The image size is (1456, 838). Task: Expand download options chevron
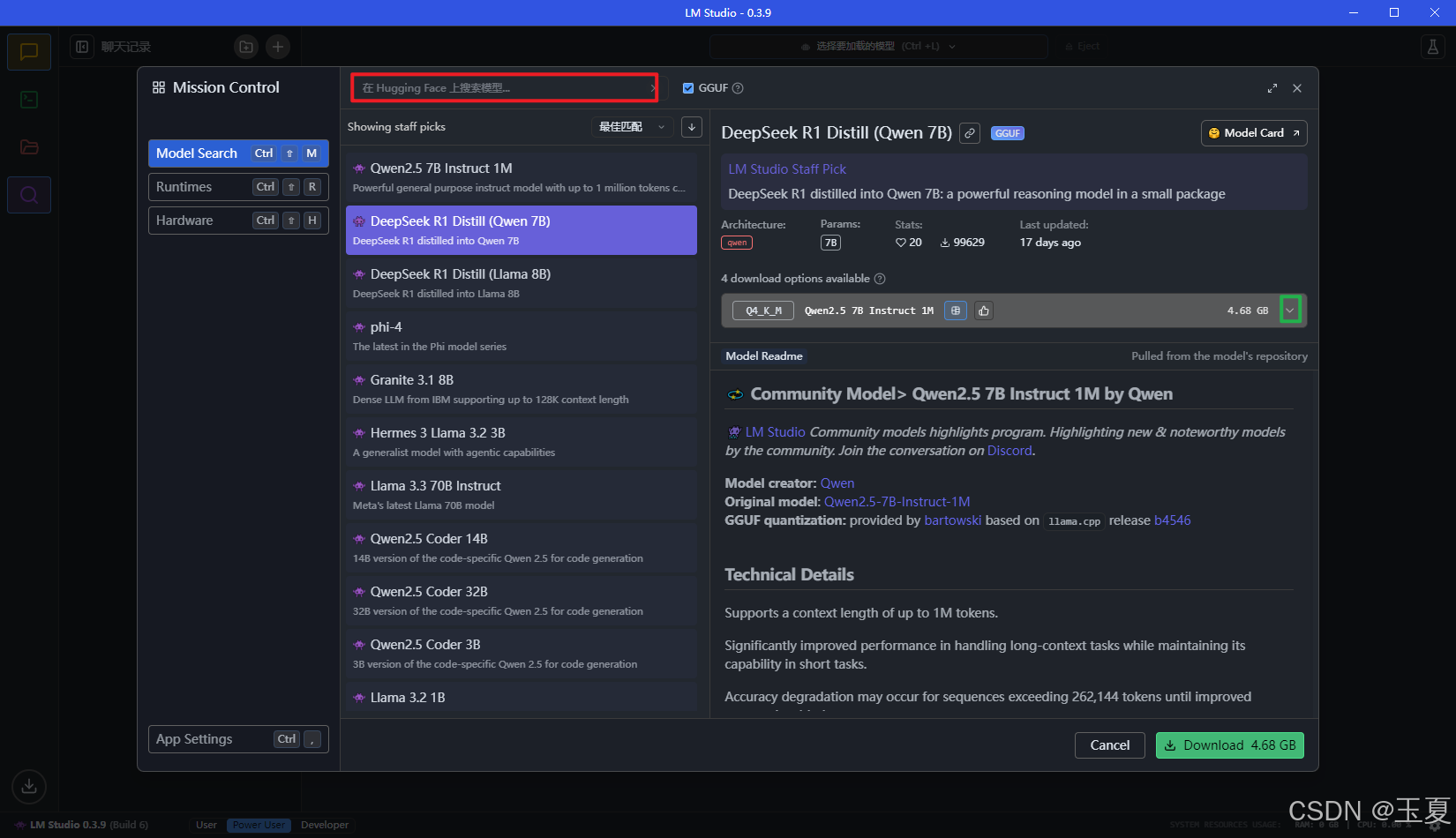click(1290, 311)
